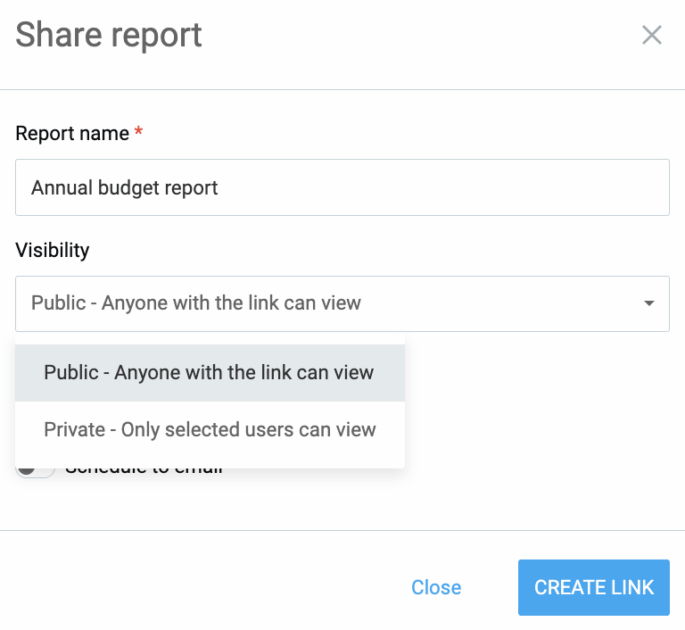Click the word Public in the highlighted option
Viewport: 685px width, 630px height.
pyautogui.click(x=72, y=373)
